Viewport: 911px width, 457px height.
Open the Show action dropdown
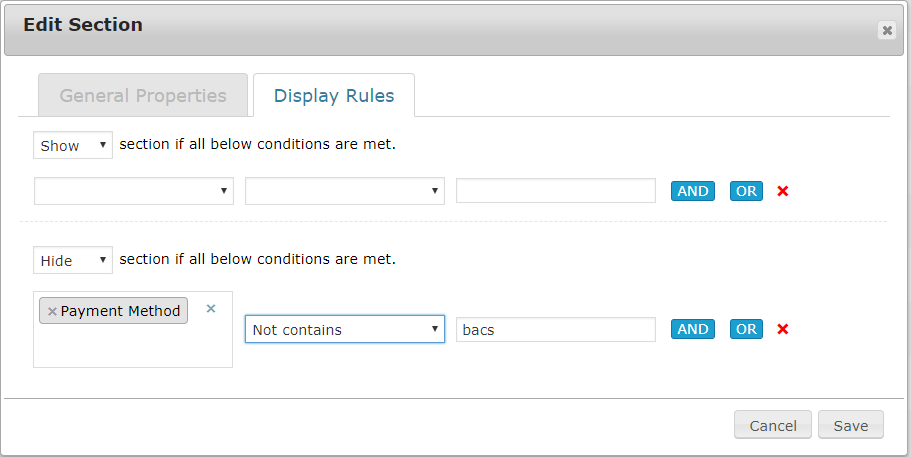coord(73,145)
